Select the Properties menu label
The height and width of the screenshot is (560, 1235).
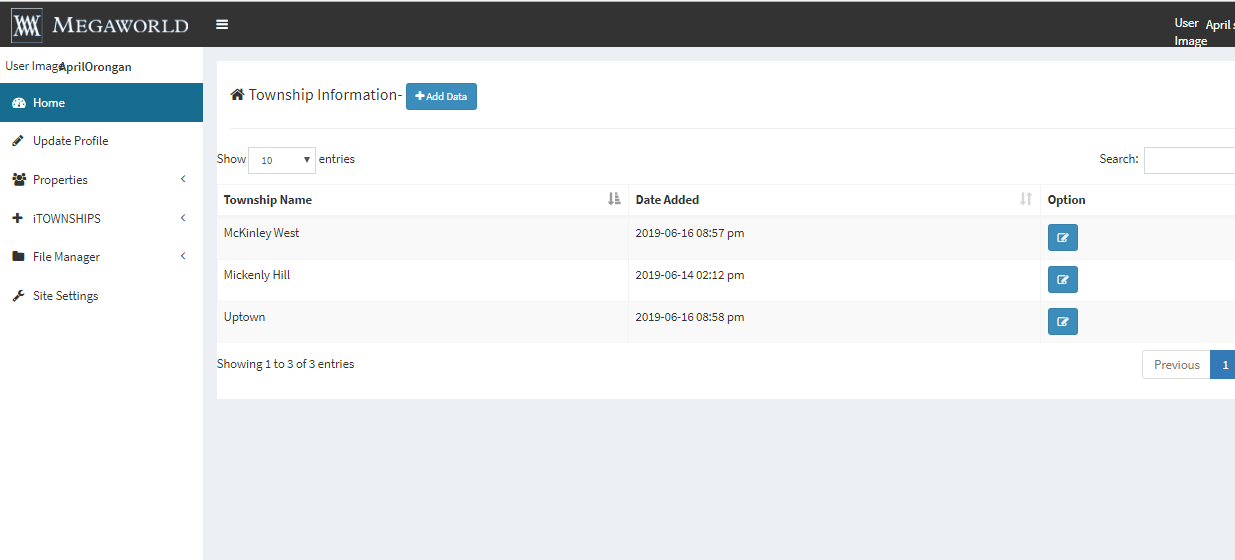[60, 180]
